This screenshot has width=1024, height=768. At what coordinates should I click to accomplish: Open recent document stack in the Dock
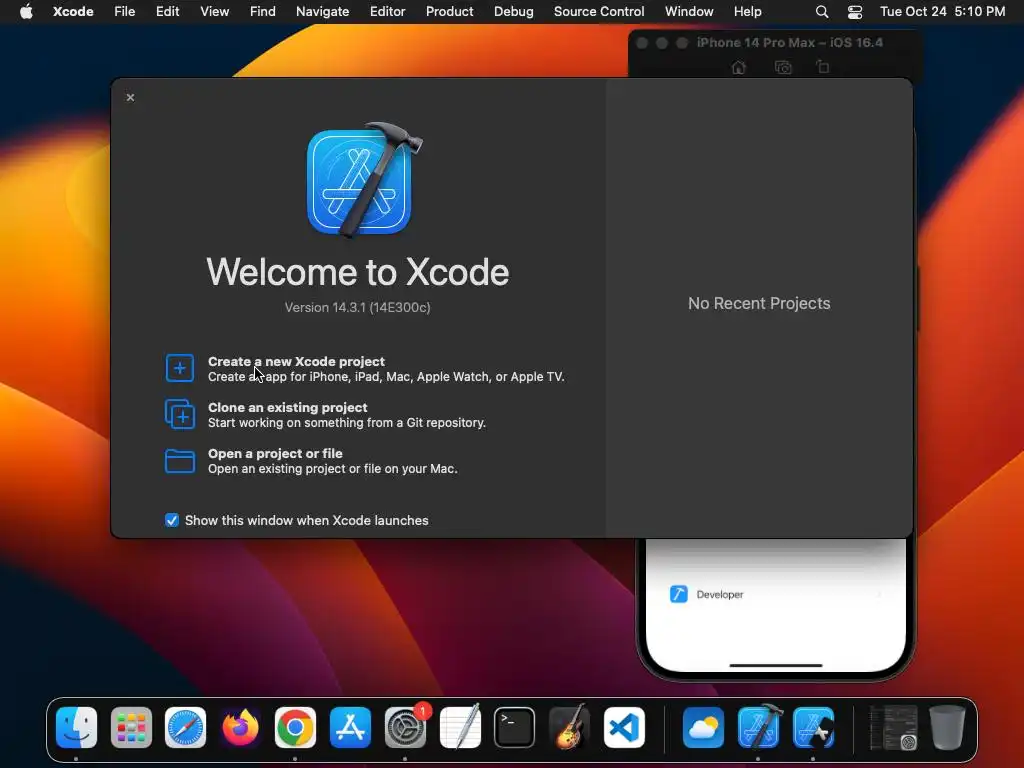[893, 728]
